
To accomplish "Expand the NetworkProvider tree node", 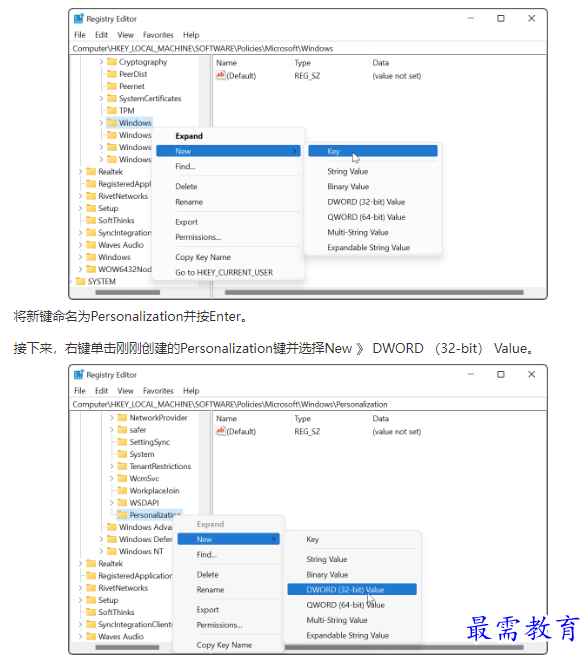I will (x=112, y=418).
